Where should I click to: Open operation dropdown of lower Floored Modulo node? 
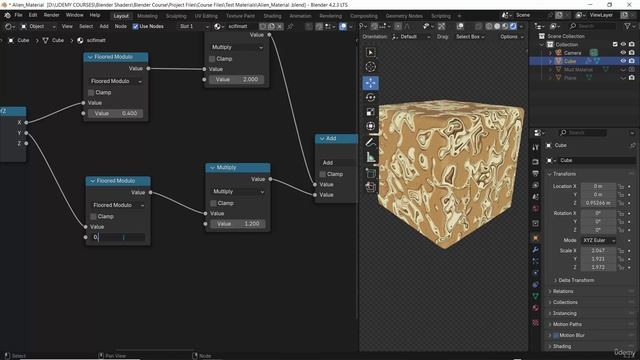click(118, 205)
